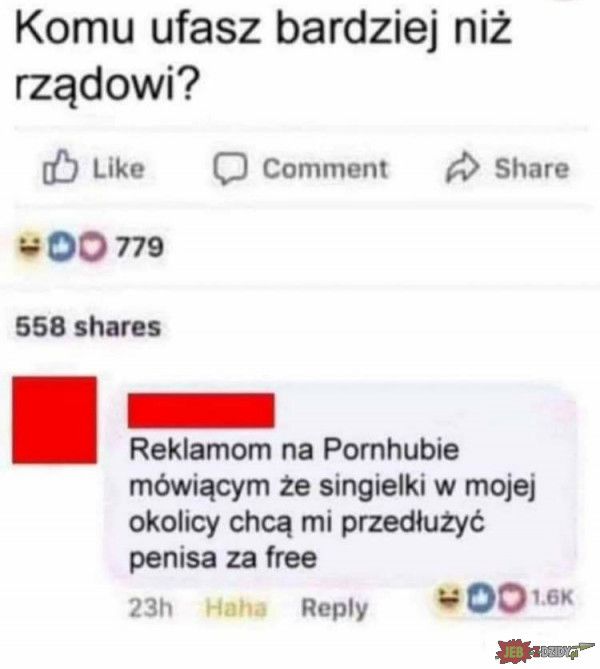Click the Comment button label
This screenshot has width=600, height=669.
[325, 169]
